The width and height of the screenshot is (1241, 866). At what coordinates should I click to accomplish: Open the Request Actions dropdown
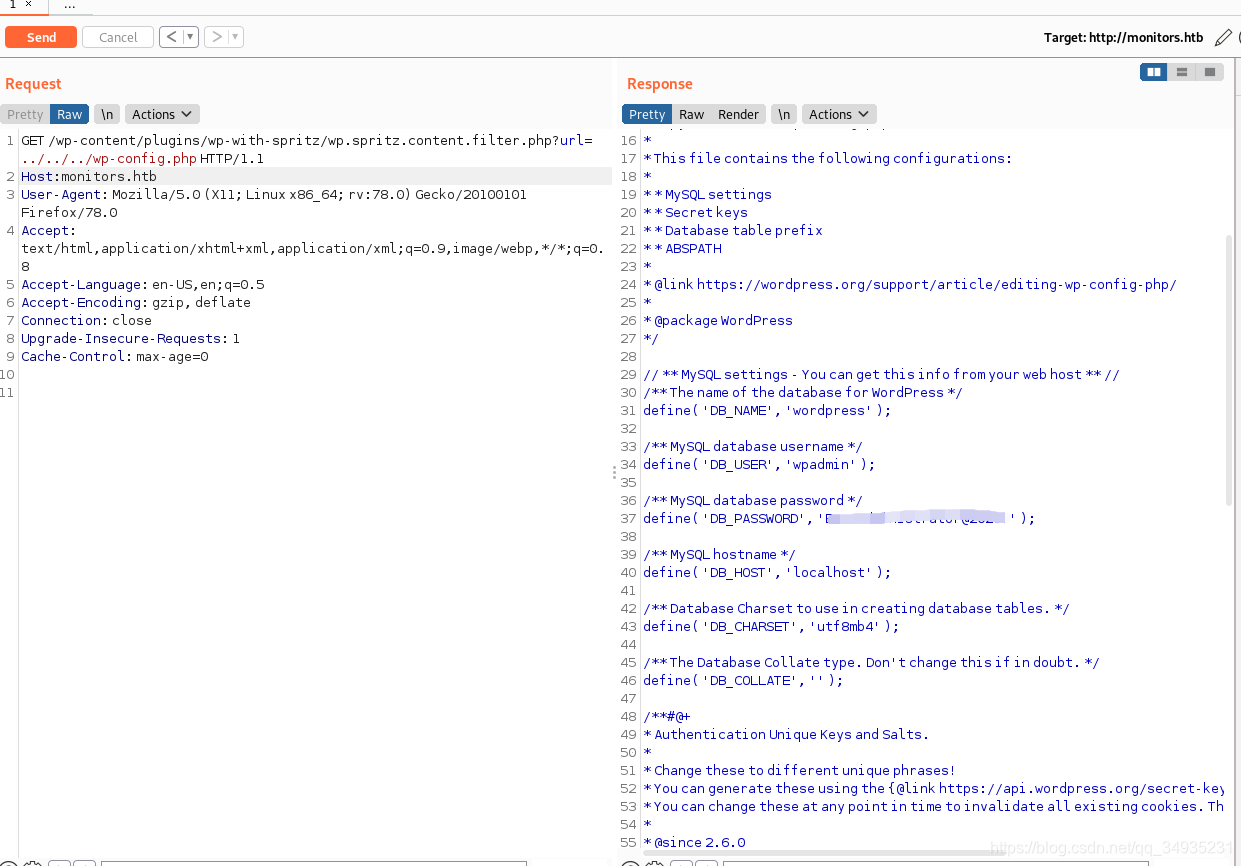pyautogui.click(x=162, y=114)
